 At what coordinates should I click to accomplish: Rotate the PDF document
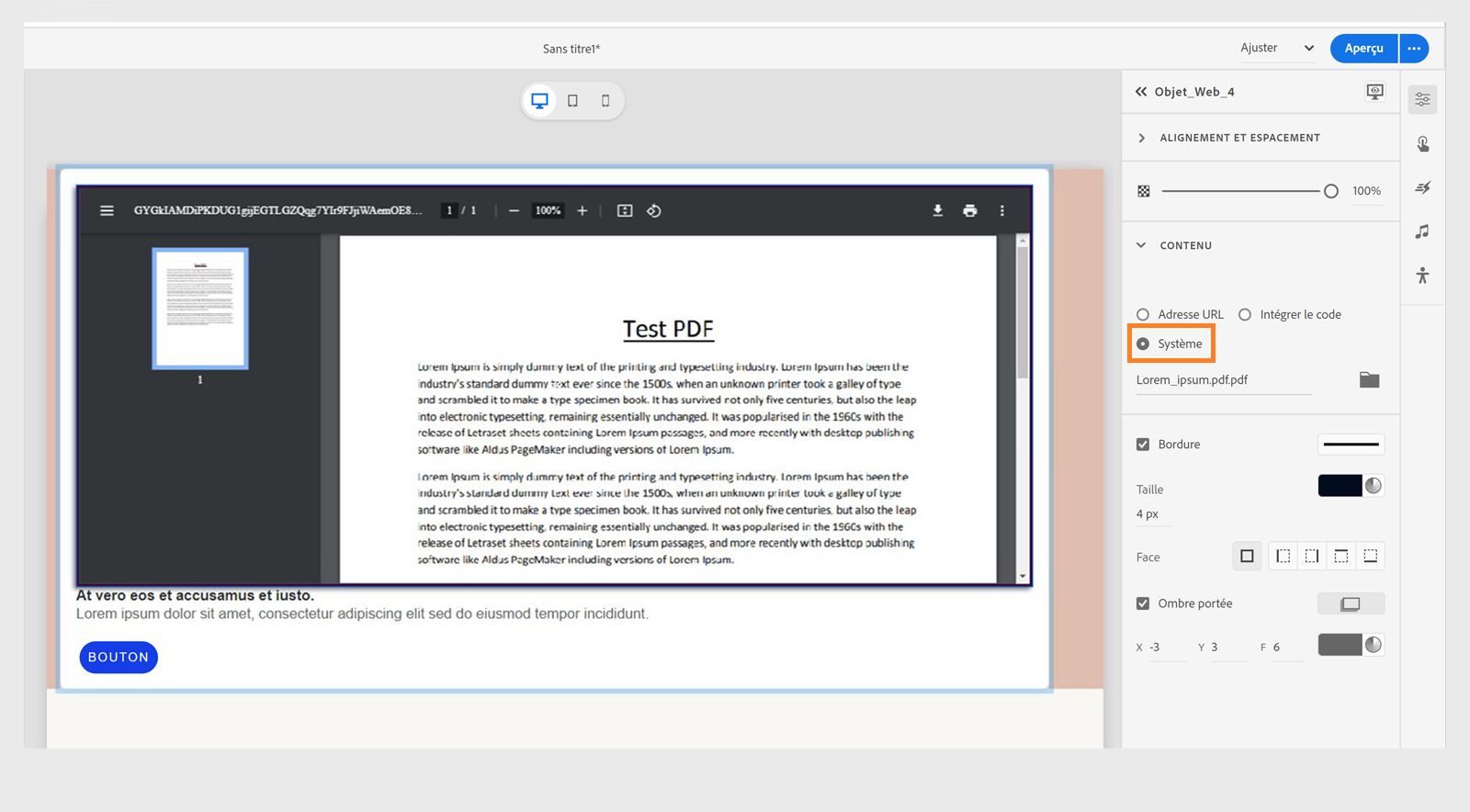click(654, 210)
